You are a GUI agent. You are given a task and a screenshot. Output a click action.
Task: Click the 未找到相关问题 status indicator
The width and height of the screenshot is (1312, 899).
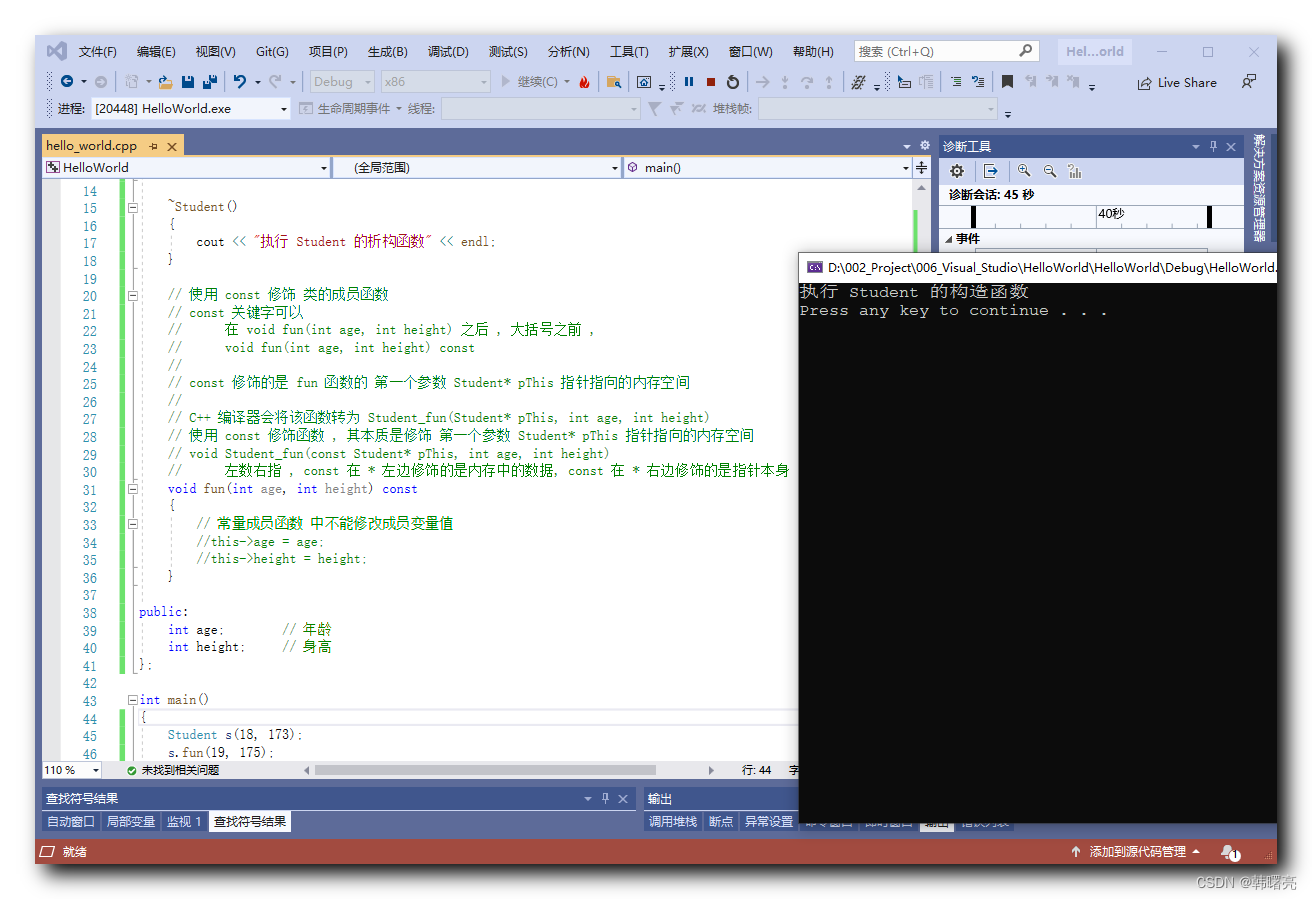pos(172,770)
